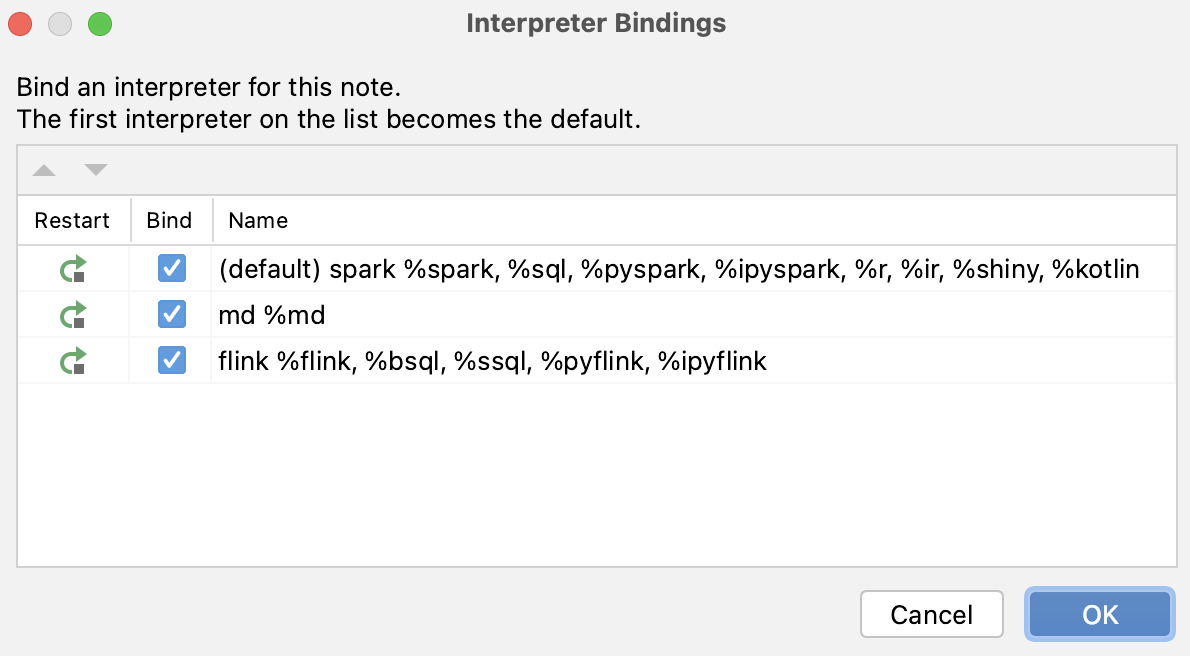Select the flink %flink row name

click(x=492, y=361)
